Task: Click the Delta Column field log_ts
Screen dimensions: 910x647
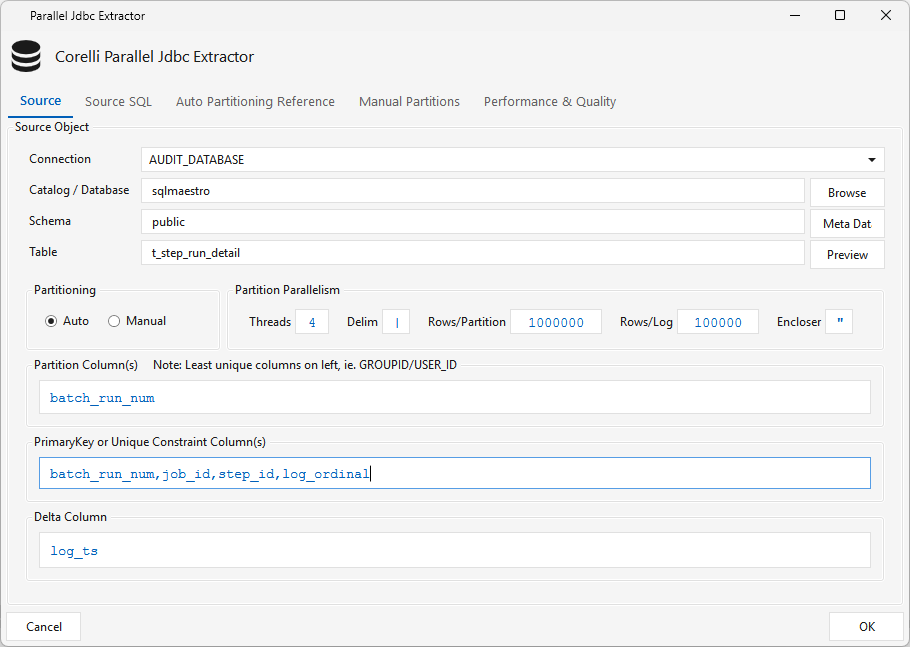Action: coord(454,550)
